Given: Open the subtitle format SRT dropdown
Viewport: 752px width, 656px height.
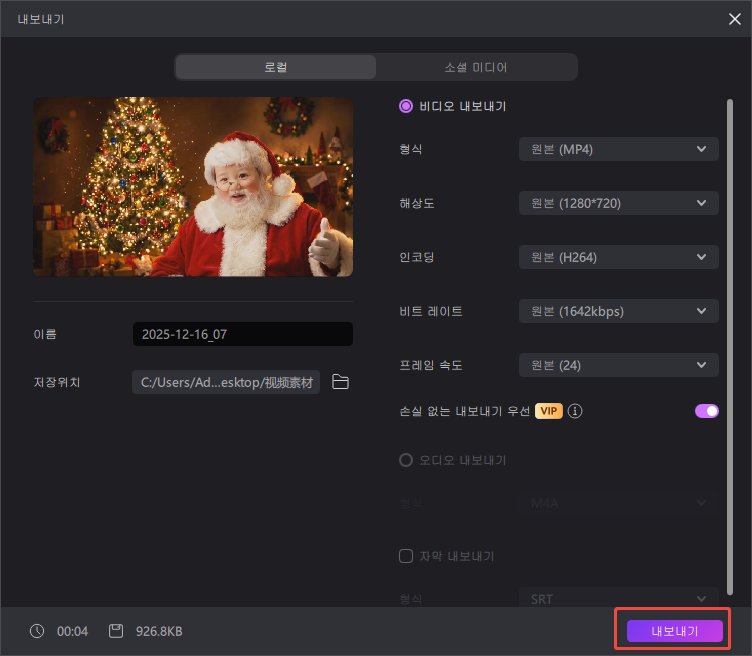Looking at the screenshot, I should (x=618, y=599).
